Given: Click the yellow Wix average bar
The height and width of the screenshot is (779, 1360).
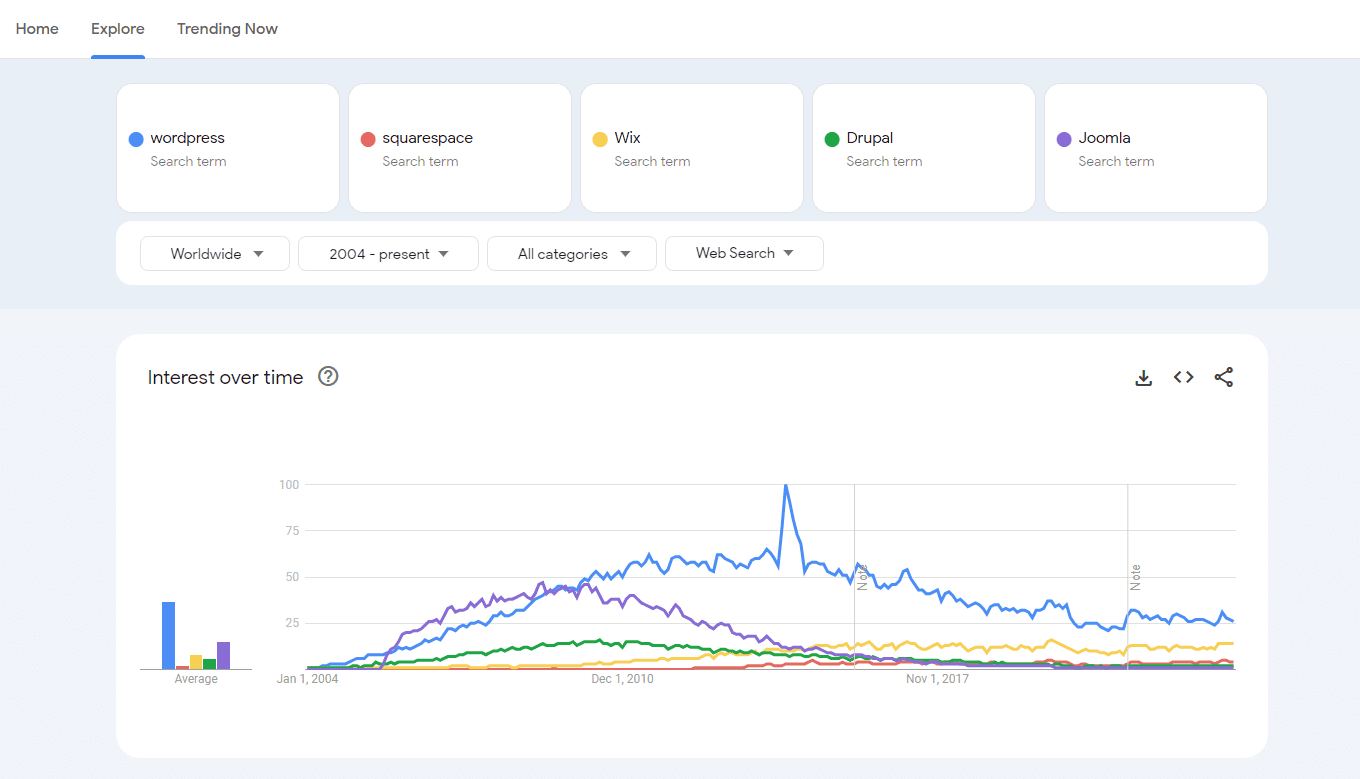Looking at the screenshot, I should tap(196, 662).
